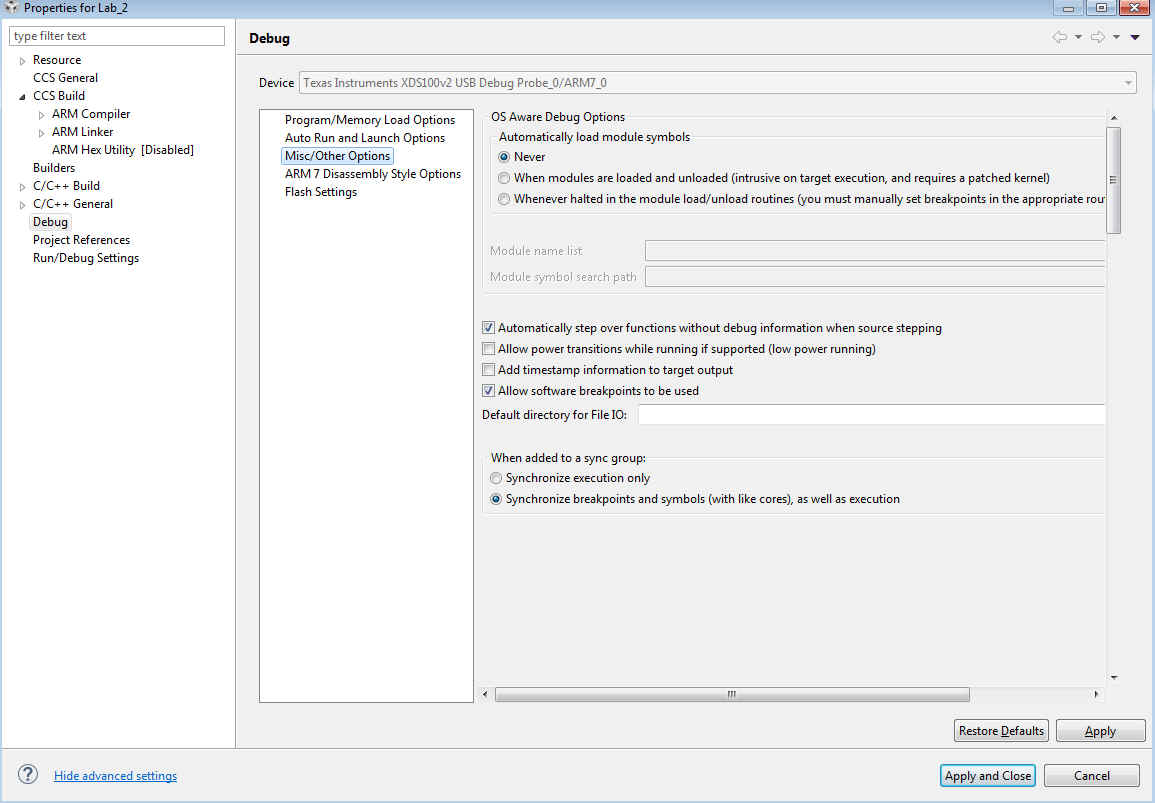This screenshot has width=1155, height=803.
Task: Click Hide advanced settings link
Action: pyautogui.click(x=115, y=776)
